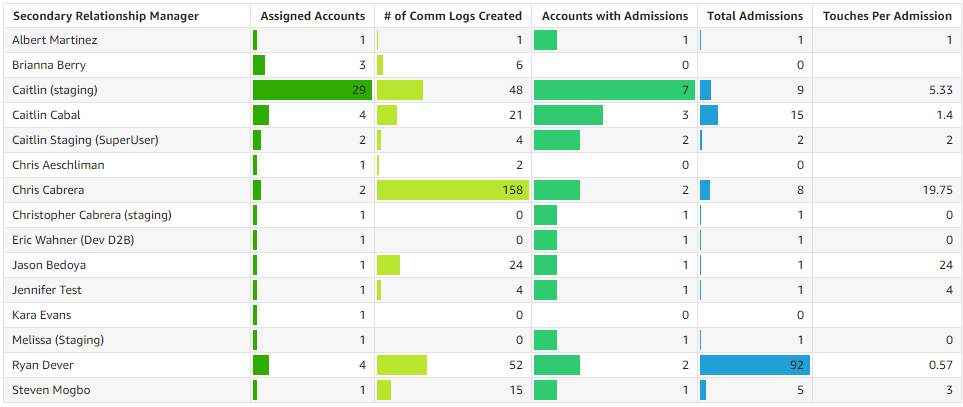
Task: Click Steven Mogbo's name cell
Action: pos(51,390)
